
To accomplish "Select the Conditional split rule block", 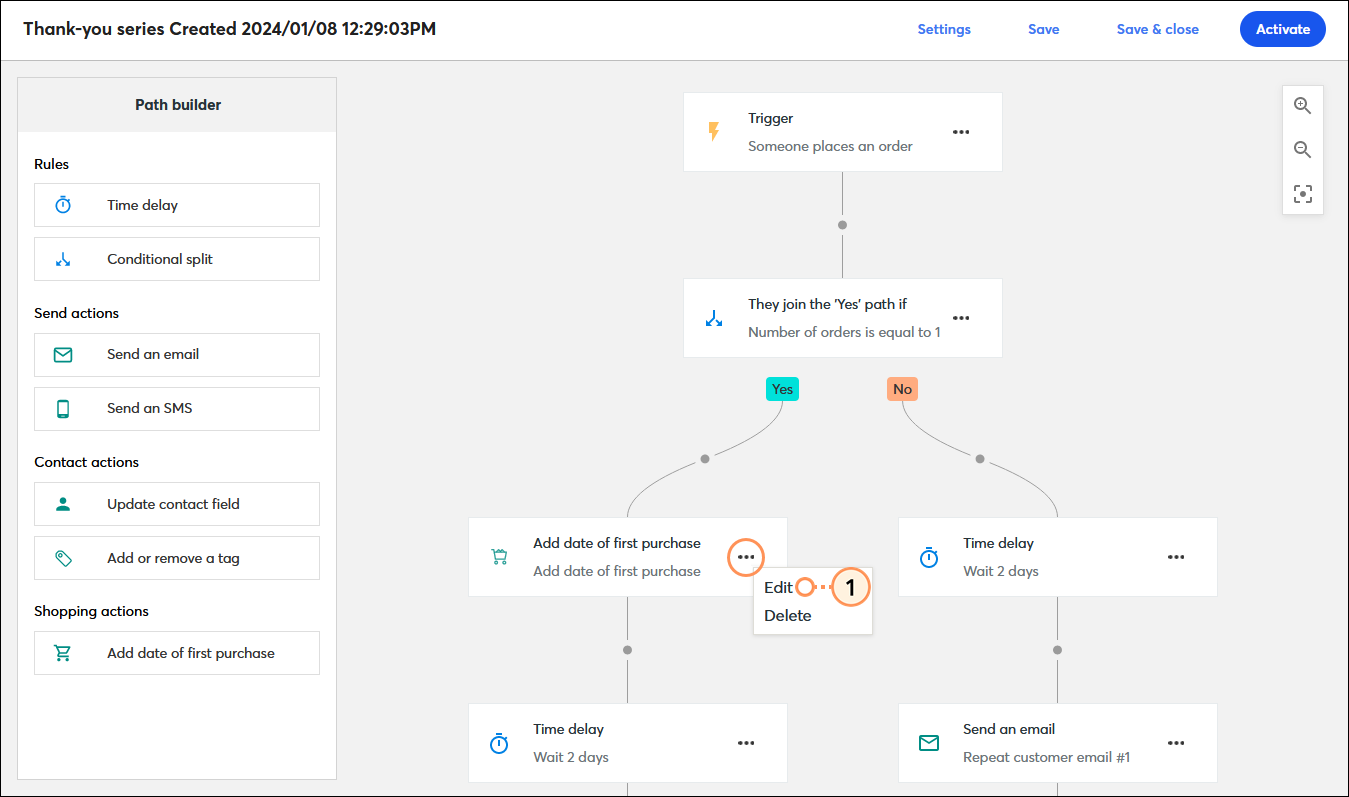I will click(x=177, y=259).
